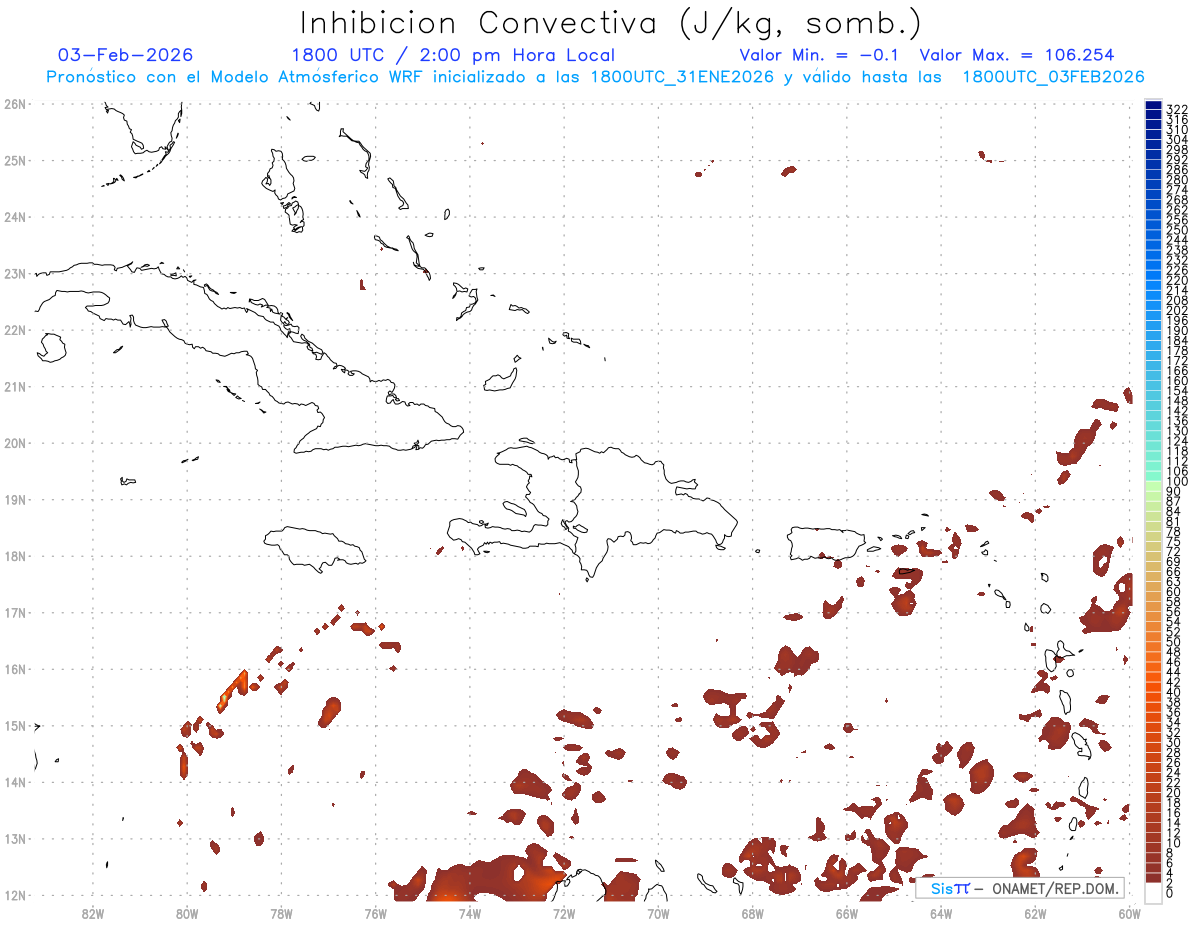Click the latitude label "25N"
The width and height of the screenshot is (1200, 927).
(15, 160)
